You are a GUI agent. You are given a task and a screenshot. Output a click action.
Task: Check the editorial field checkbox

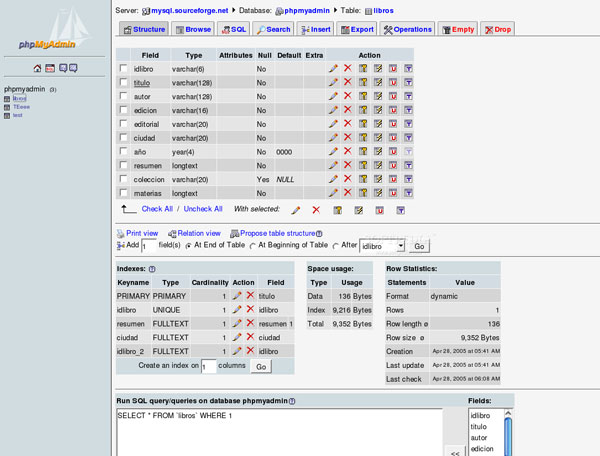point(124,124)
